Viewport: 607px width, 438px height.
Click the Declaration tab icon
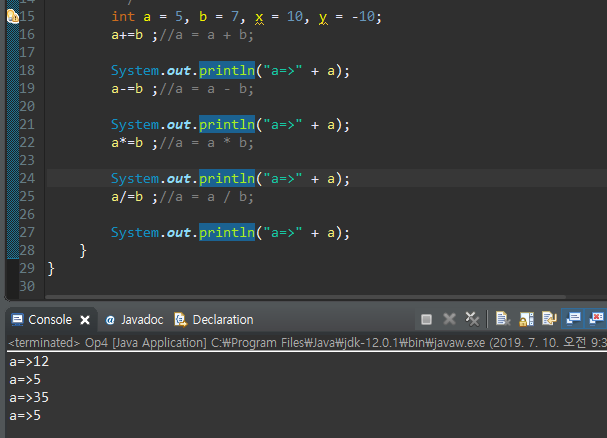(x=180, y=320)
